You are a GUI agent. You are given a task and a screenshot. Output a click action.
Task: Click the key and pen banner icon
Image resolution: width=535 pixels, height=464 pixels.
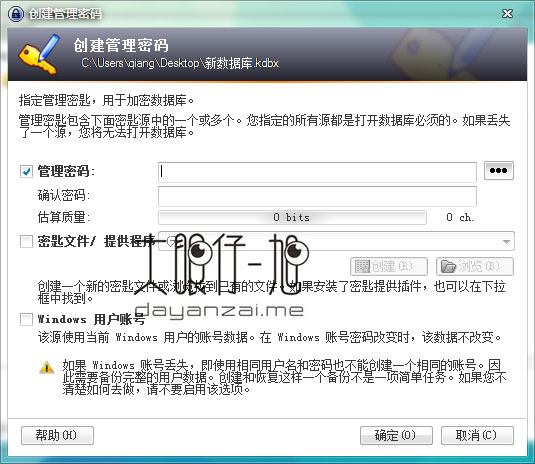point(39,54)
